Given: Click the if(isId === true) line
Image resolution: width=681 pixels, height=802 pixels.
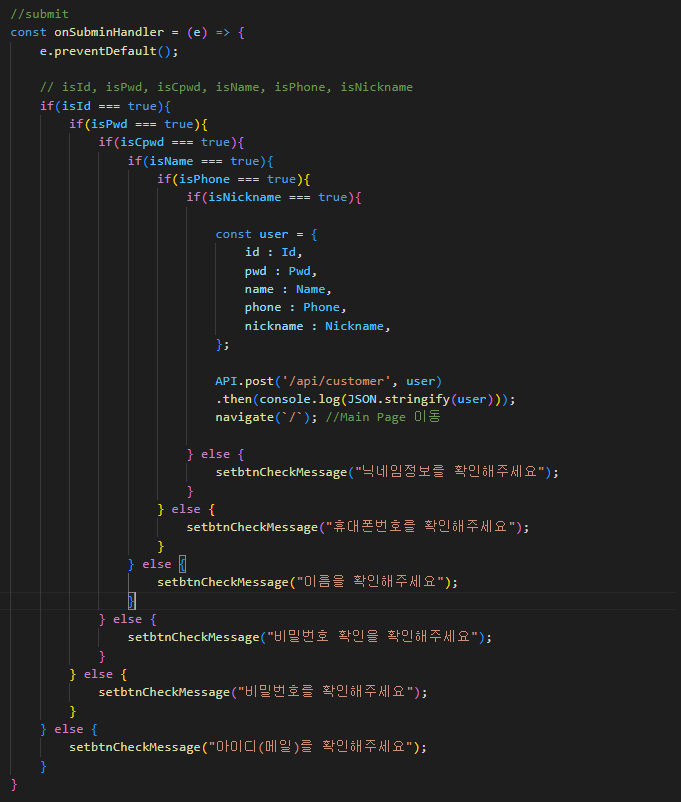Looking at the screenshot, I should 105,106.
